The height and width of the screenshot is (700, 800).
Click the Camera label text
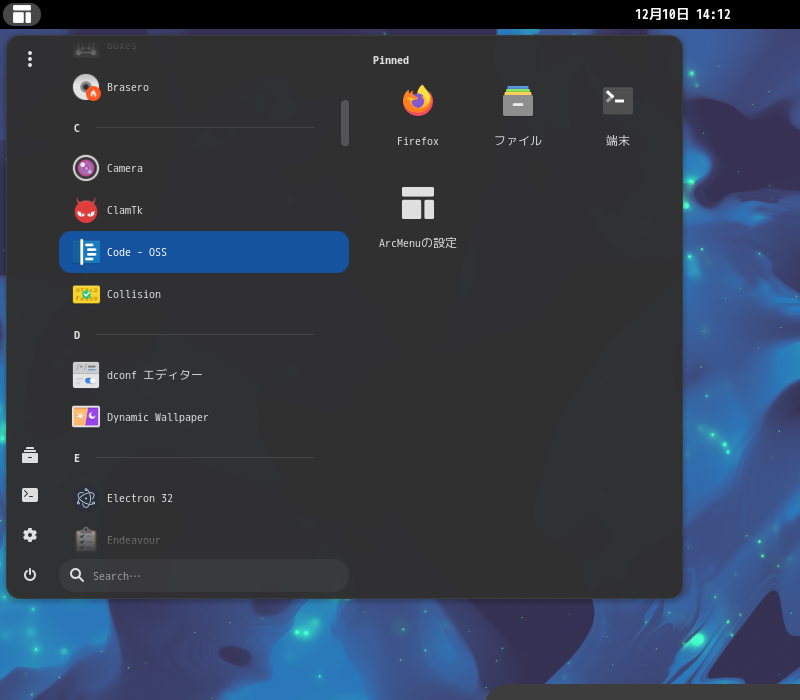coord(124,168)
